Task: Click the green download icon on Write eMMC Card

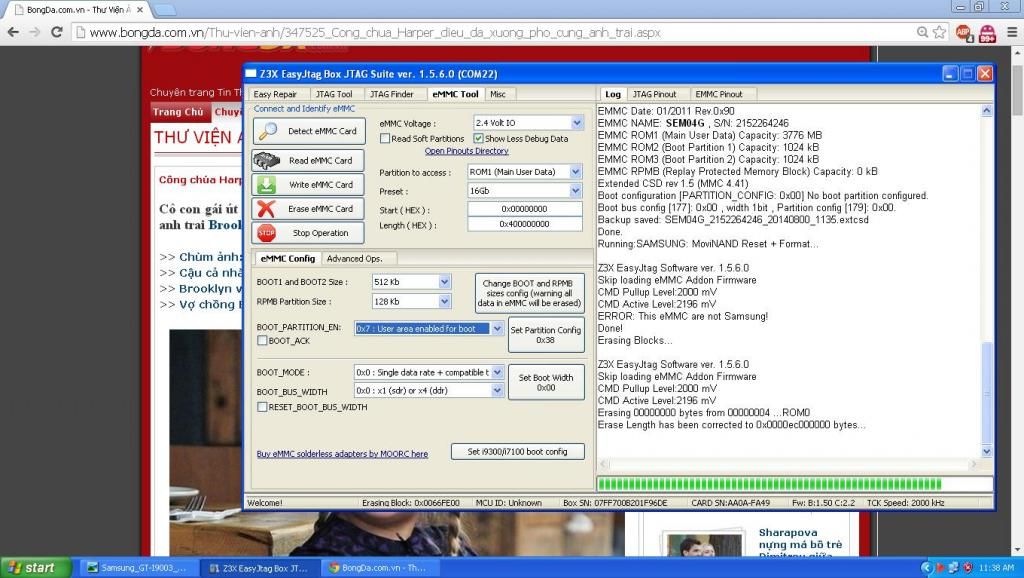Action: [x=266, y=185]
